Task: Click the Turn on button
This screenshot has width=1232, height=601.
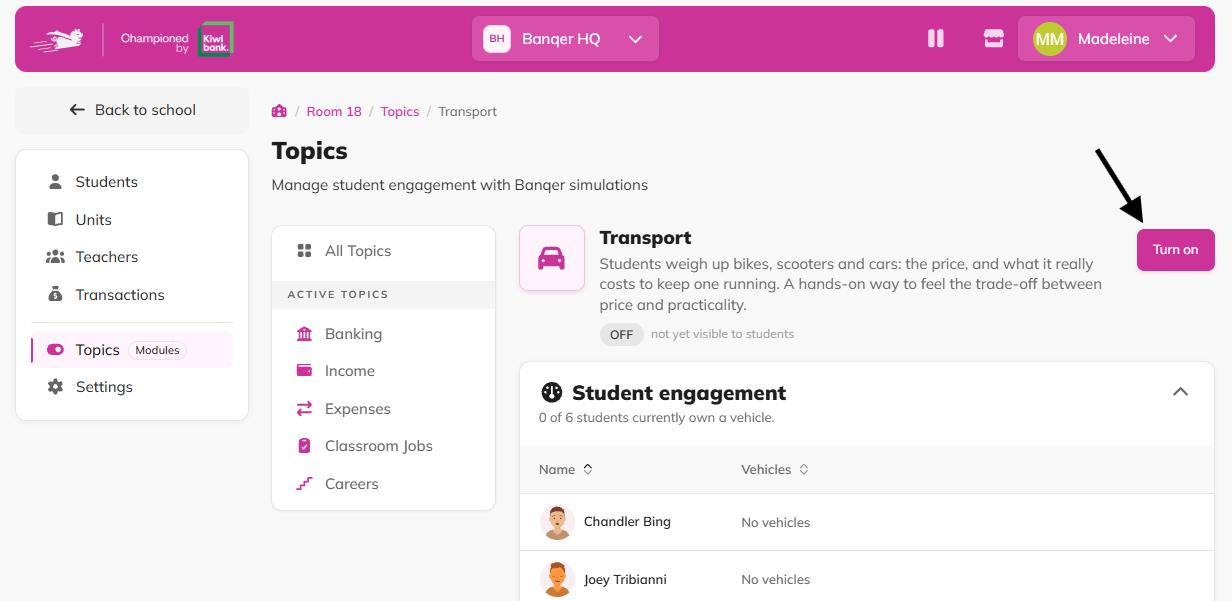Action: tap(1176, 250)
